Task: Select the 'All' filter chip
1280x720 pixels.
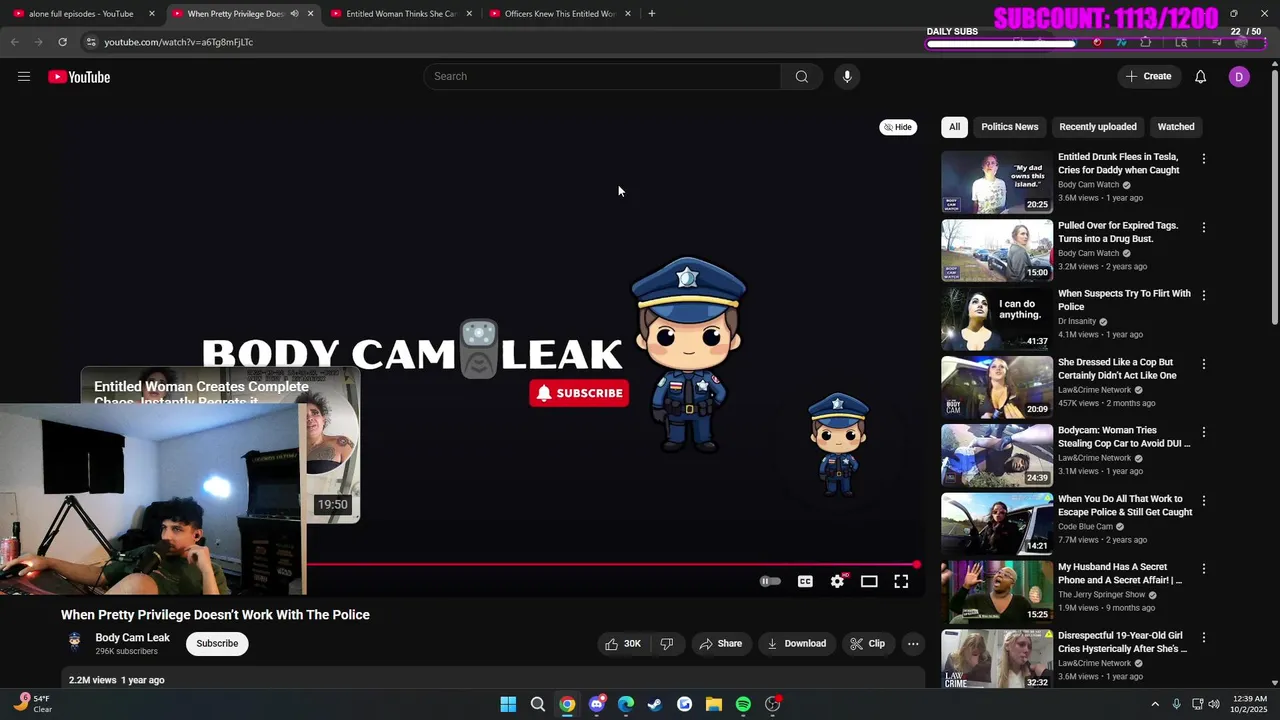Action: tap(954, 127)
